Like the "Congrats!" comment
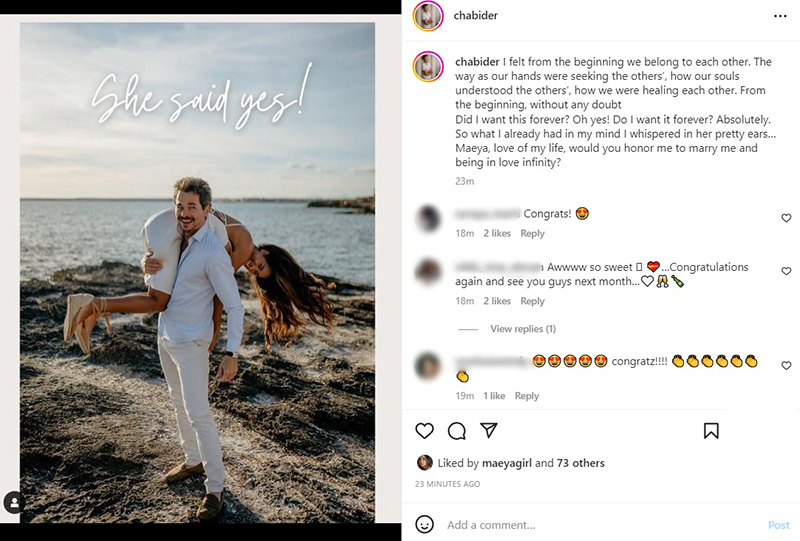This screenshot has height=541, width=800. tap(786, 218)
